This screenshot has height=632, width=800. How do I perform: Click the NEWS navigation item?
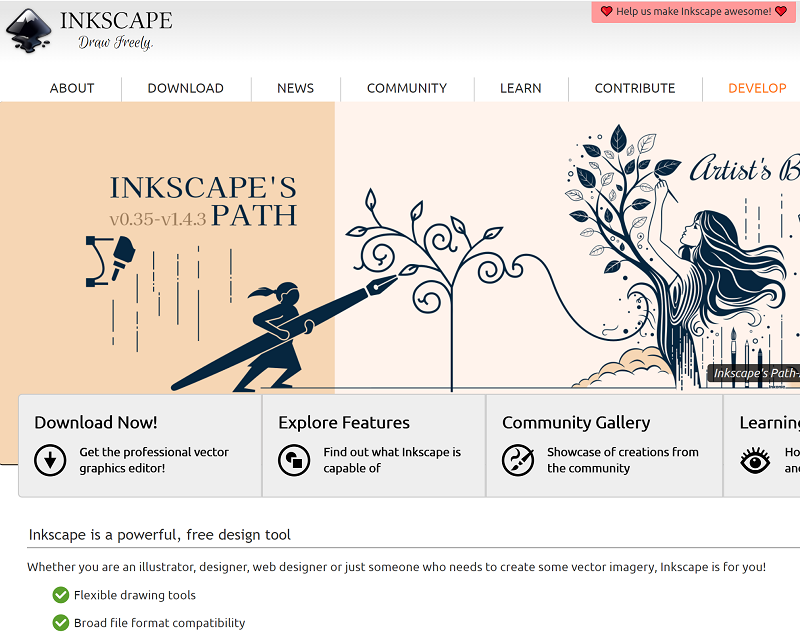point(295,88)
